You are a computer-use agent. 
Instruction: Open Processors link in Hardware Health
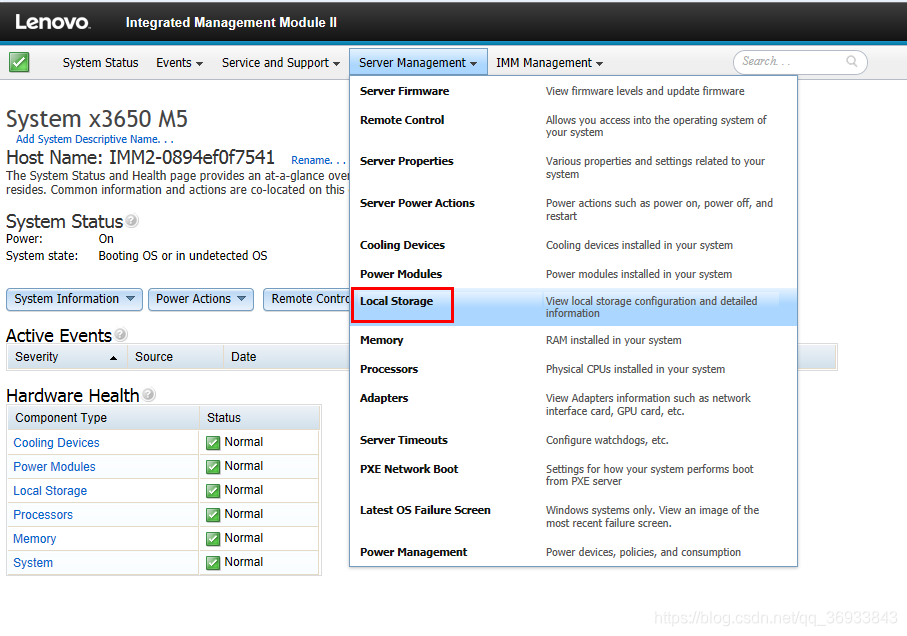coord(43,515)
